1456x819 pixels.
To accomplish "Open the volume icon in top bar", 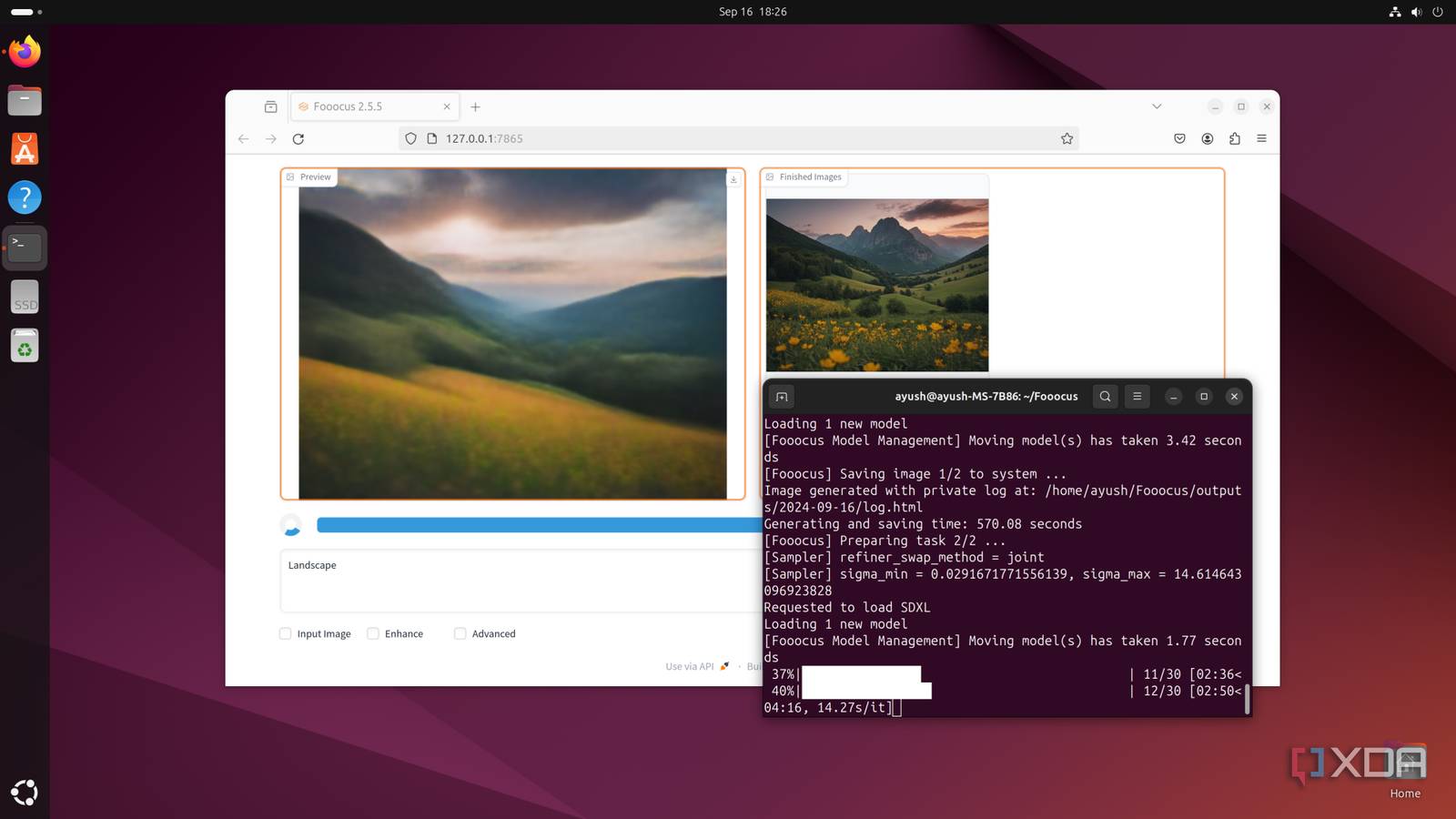I will pos(1416,12).
